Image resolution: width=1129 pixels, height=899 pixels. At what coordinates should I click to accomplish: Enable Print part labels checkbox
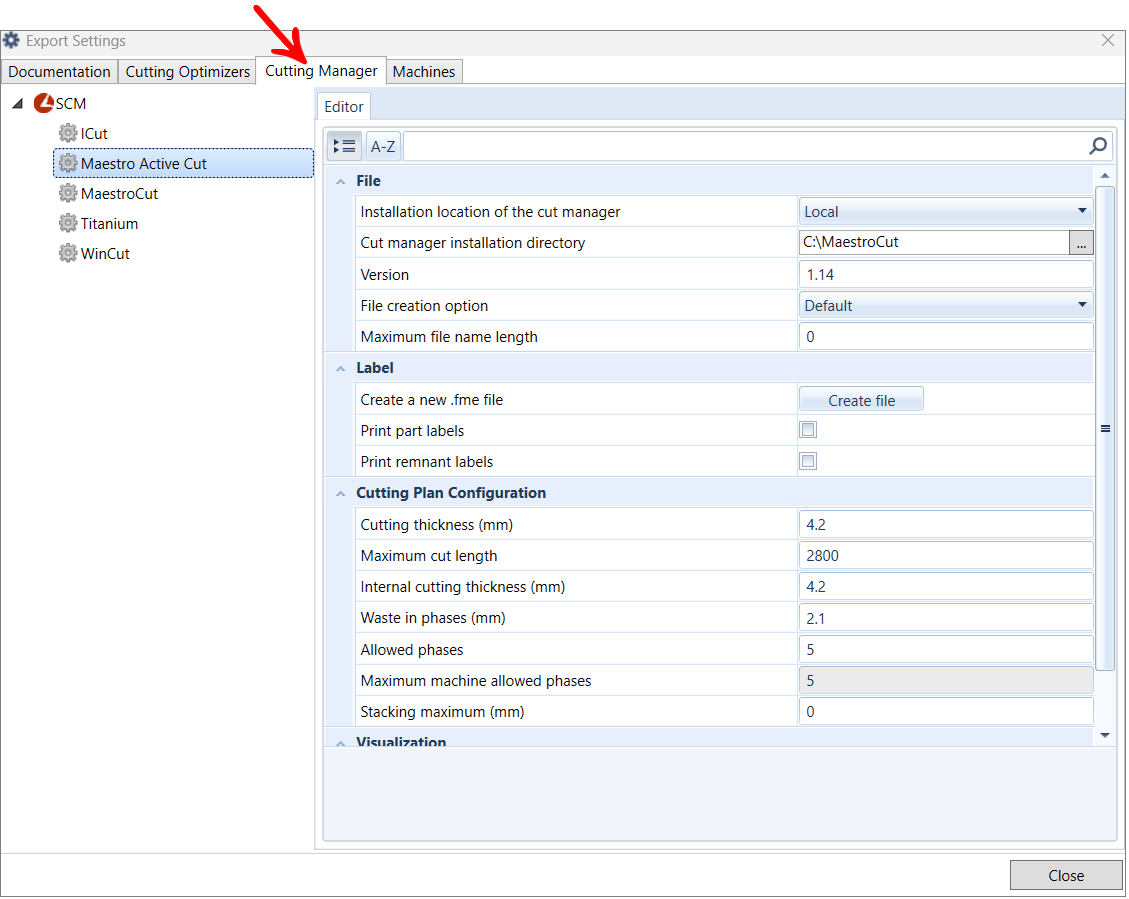click(x=808, y=430)
